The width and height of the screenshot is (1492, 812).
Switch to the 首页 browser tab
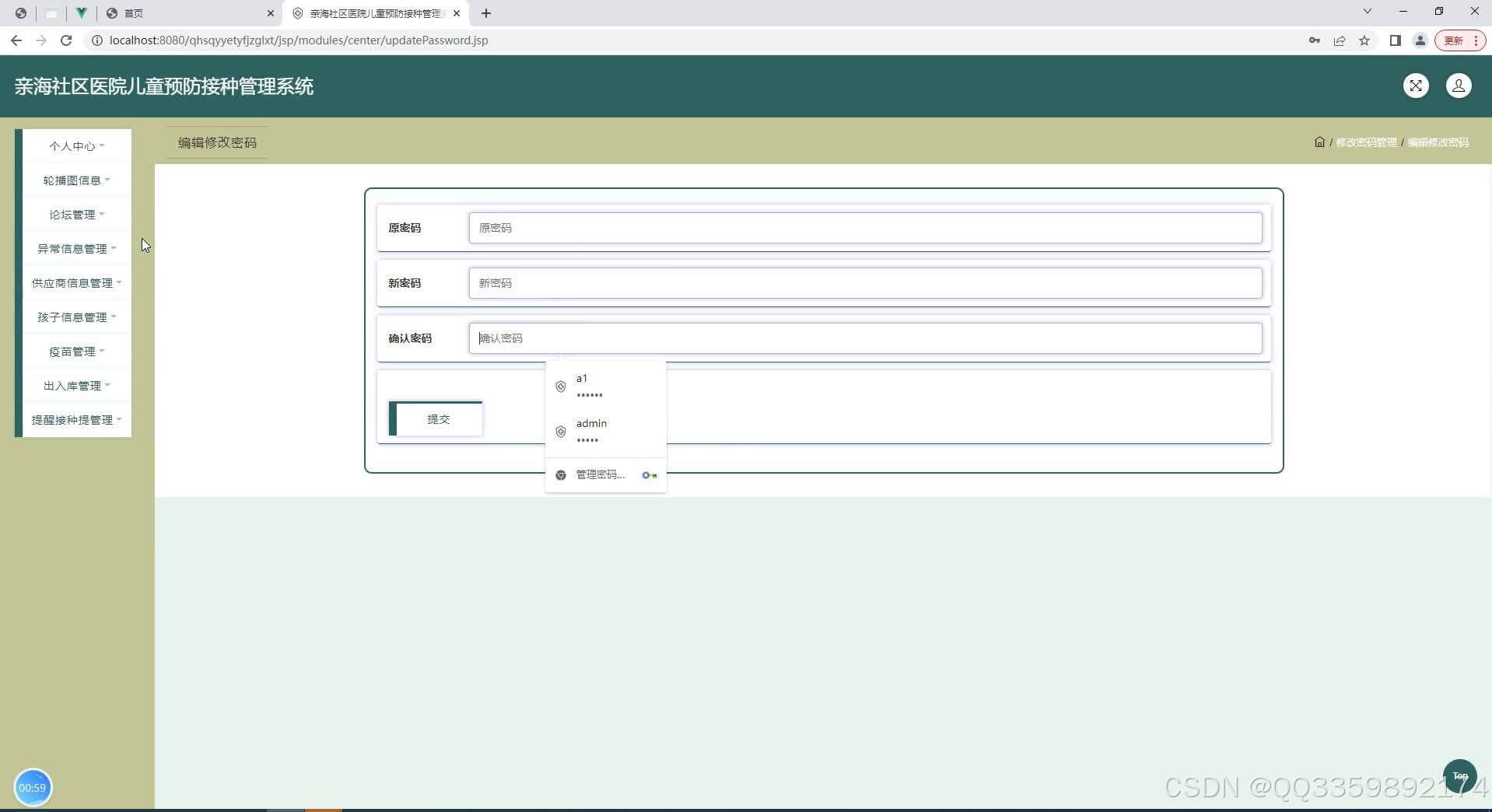(x=191, y=13)
